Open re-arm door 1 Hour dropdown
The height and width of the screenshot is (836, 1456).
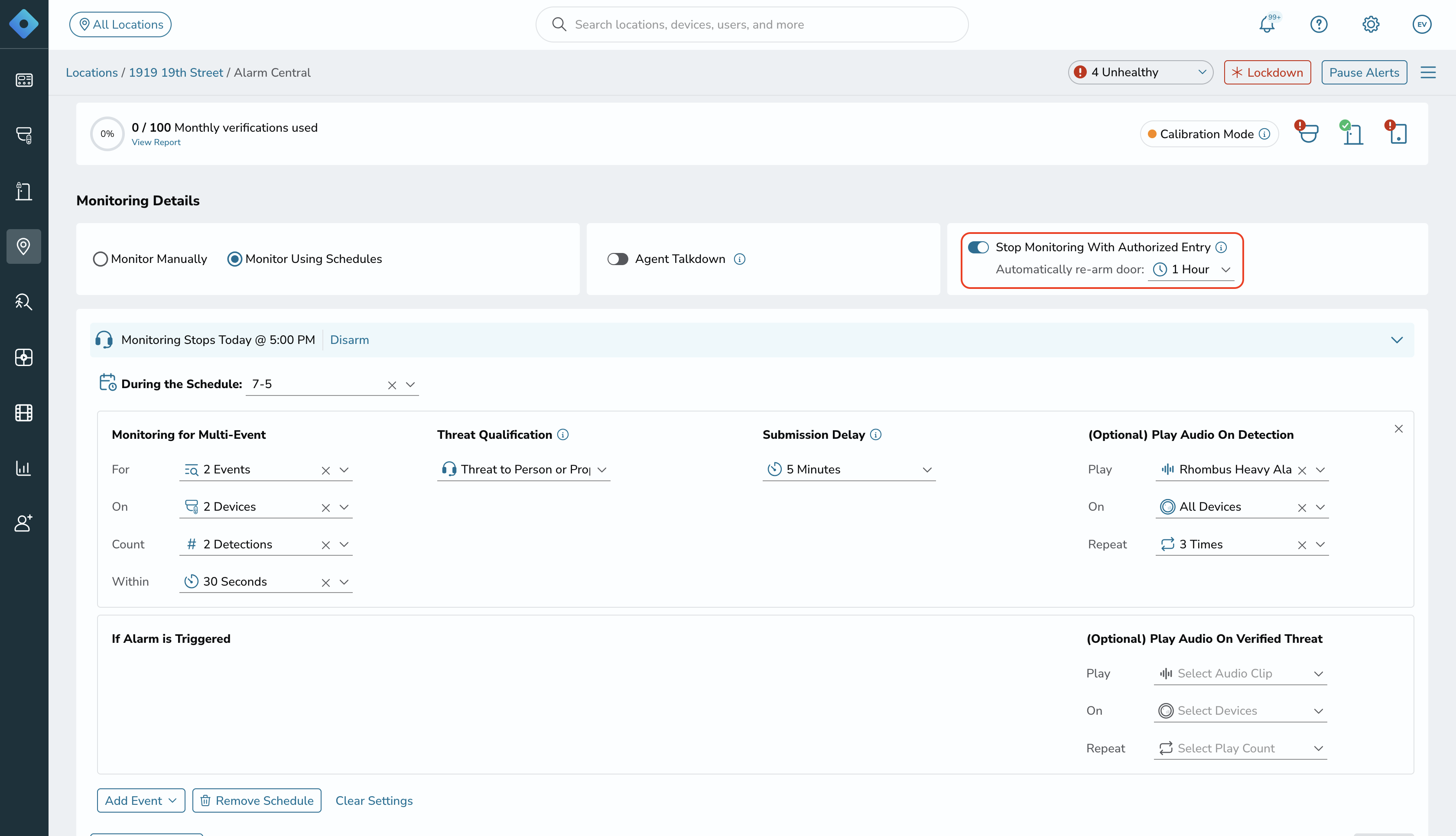coord(1191,270)
